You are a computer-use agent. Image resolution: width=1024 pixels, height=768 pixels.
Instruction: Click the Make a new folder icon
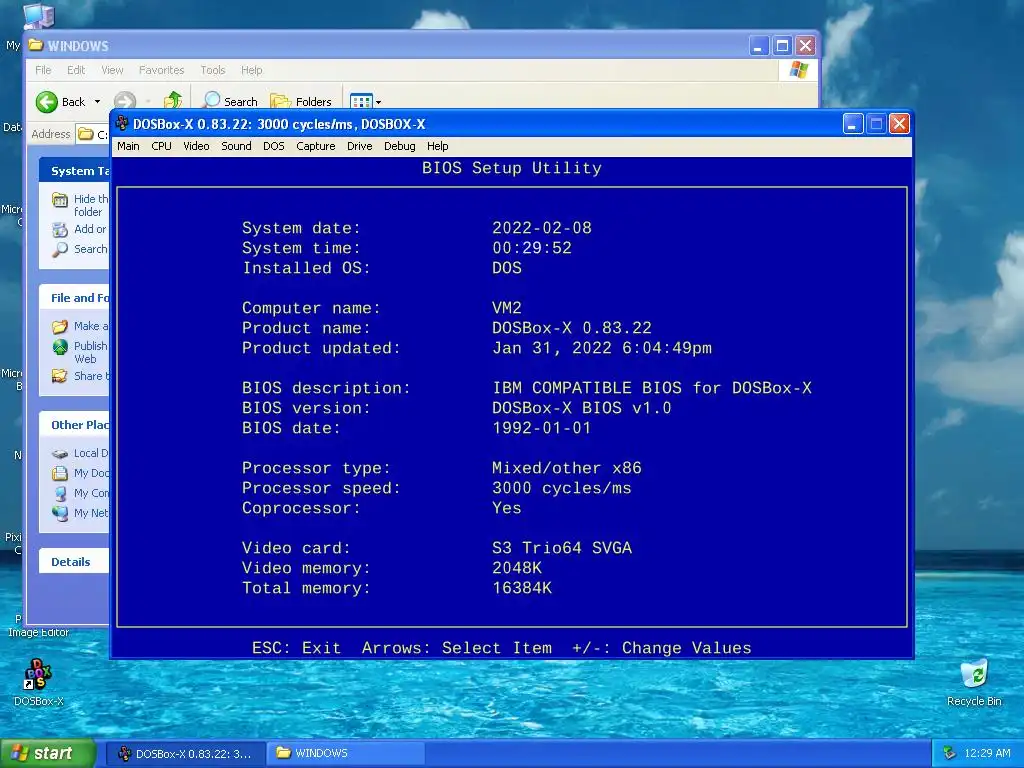click(60, 326)
